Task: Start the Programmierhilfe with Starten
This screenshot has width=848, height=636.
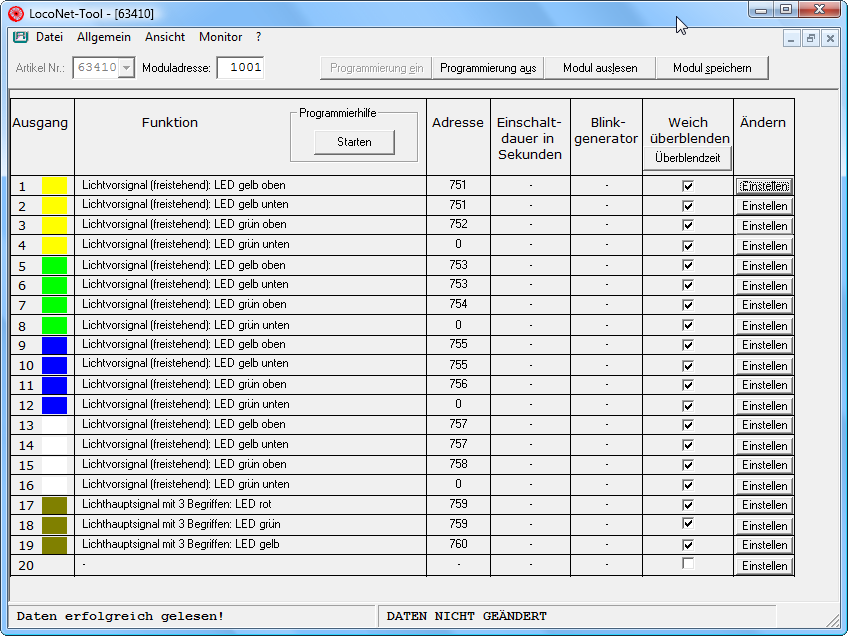Action: pyautogui.click(x=354, y=142)
